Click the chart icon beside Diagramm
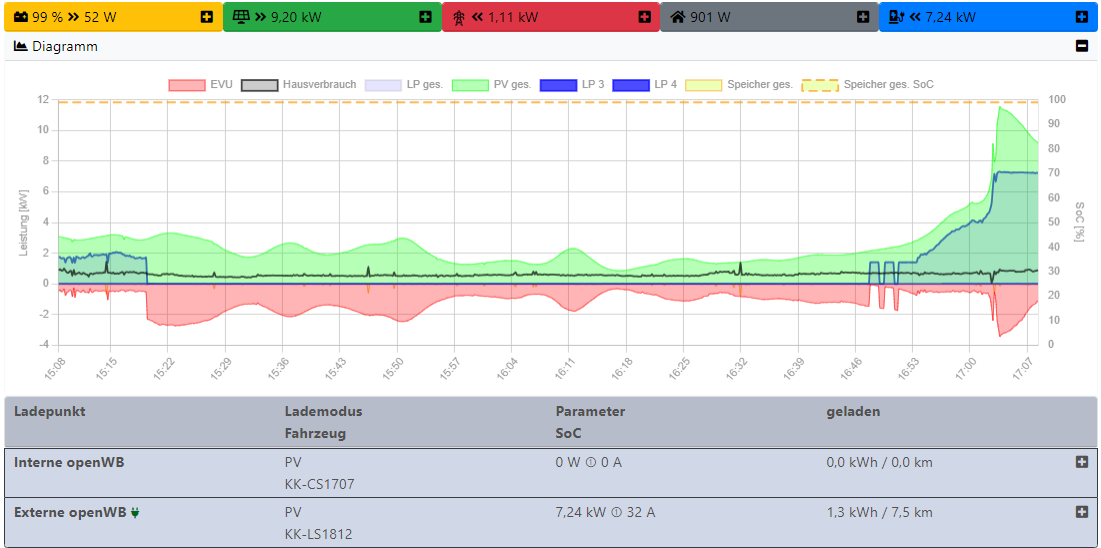 (x=20, y=46)
